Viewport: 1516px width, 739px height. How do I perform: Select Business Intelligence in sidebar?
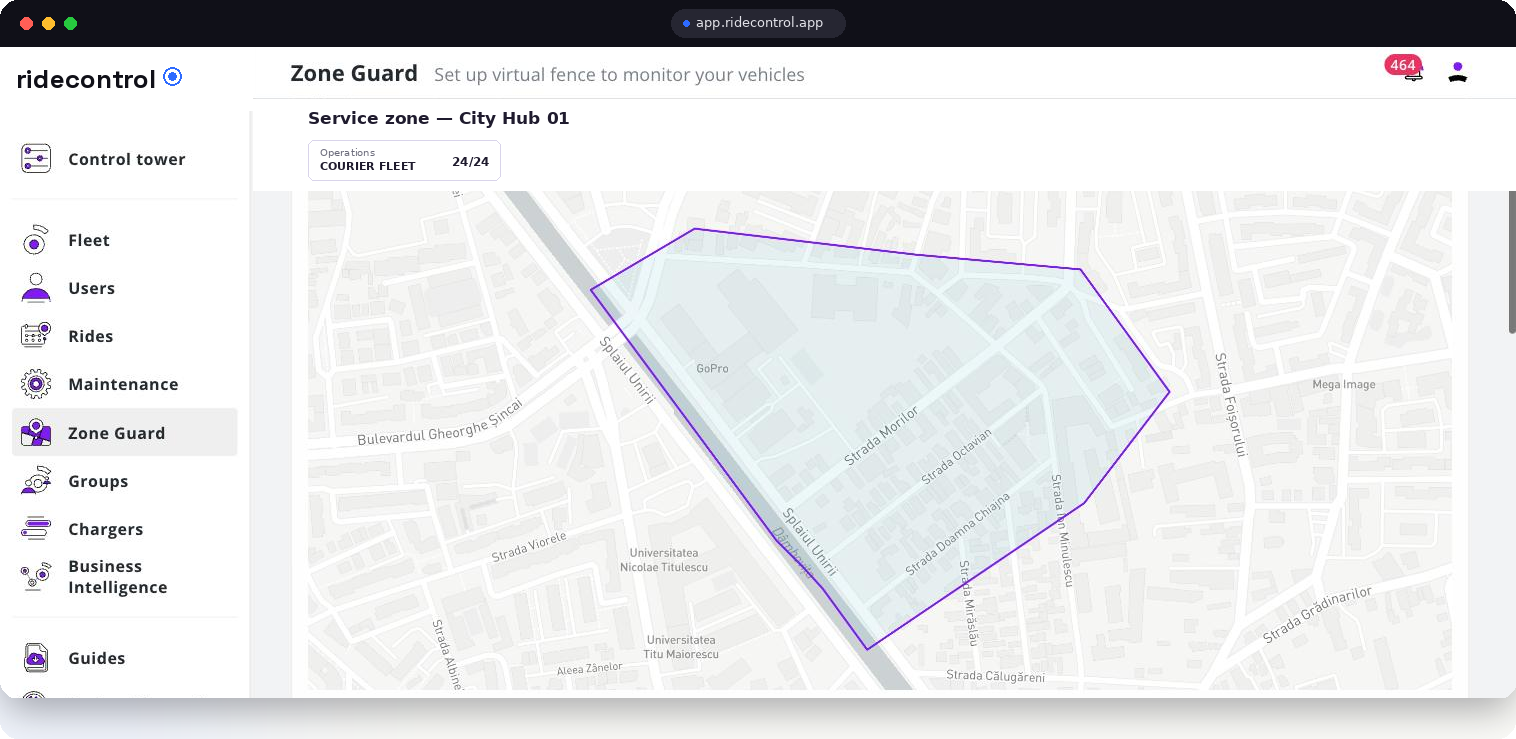click(x=118, y=577)
